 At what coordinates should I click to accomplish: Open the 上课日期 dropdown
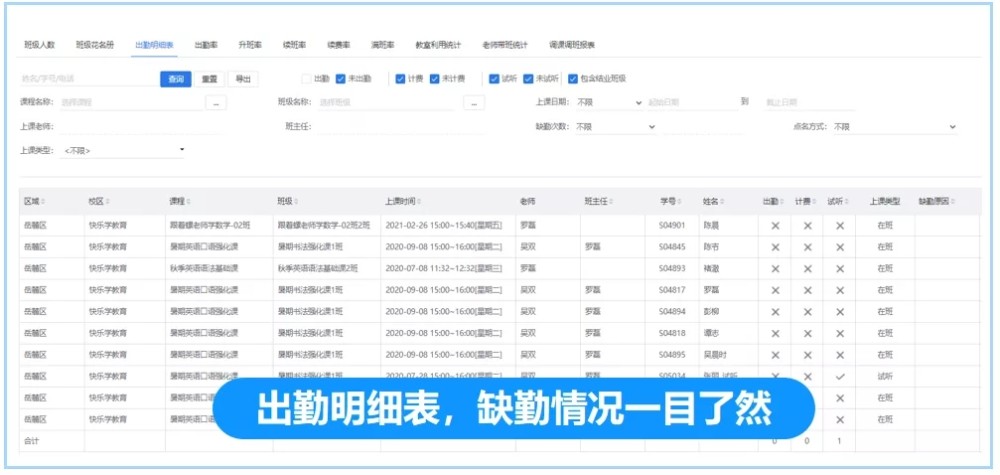coord(609,102)
